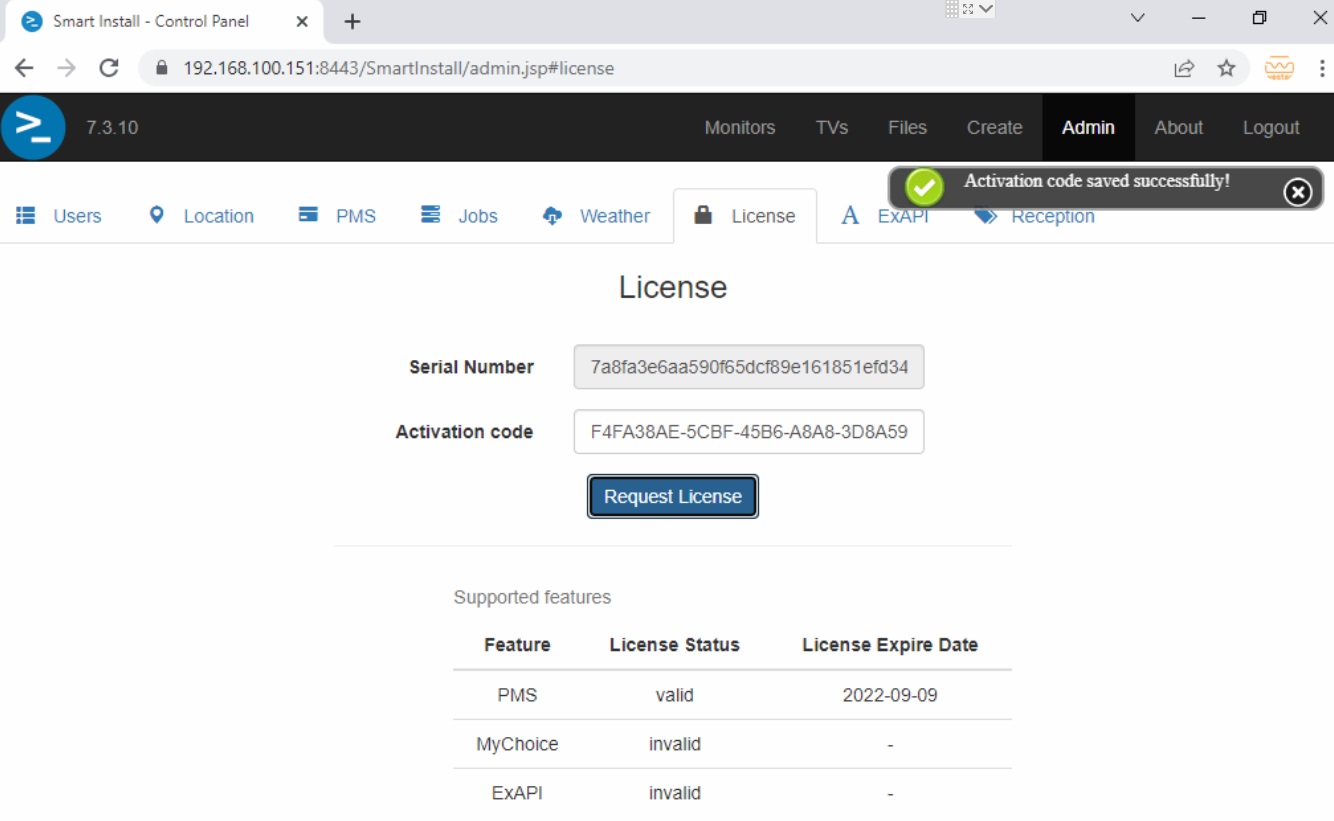Click the Activation code input field
The height and width of the screenshot is (821, 1334).
749,432
